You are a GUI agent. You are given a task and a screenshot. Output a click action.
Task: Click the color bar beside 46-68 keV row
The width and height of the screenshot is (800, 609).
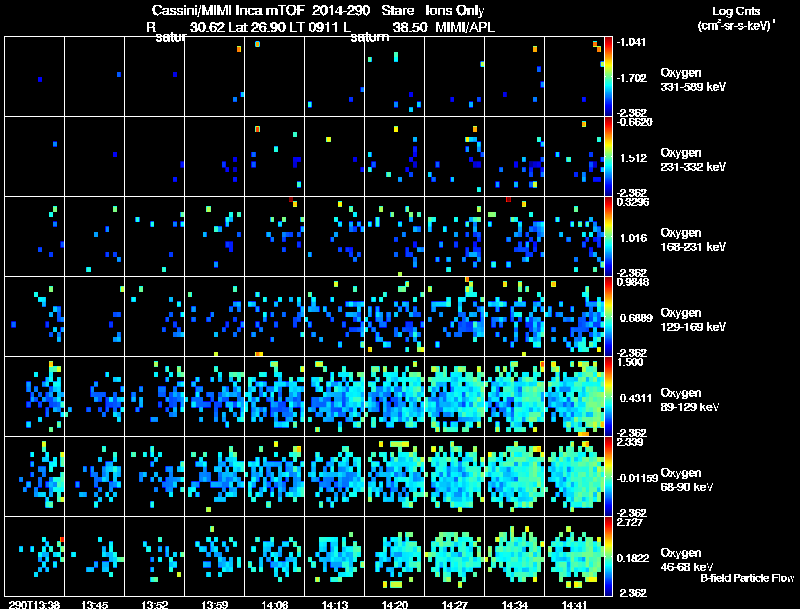point(608,556)
